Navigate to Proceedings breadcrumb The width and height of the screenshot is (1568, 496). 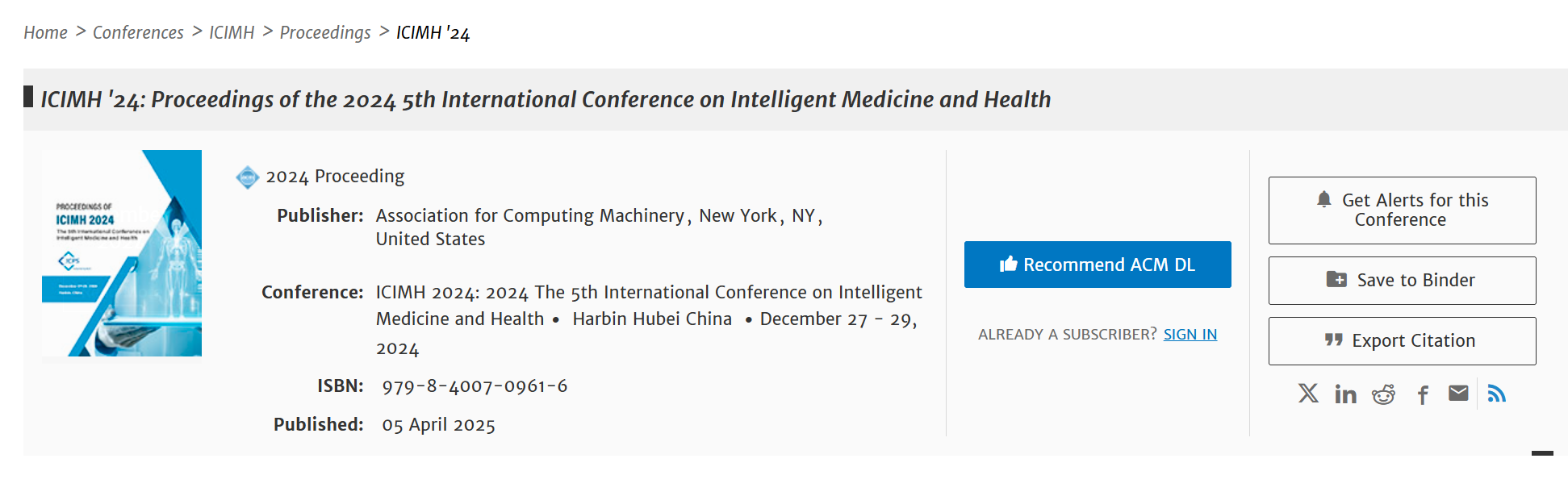325,32
